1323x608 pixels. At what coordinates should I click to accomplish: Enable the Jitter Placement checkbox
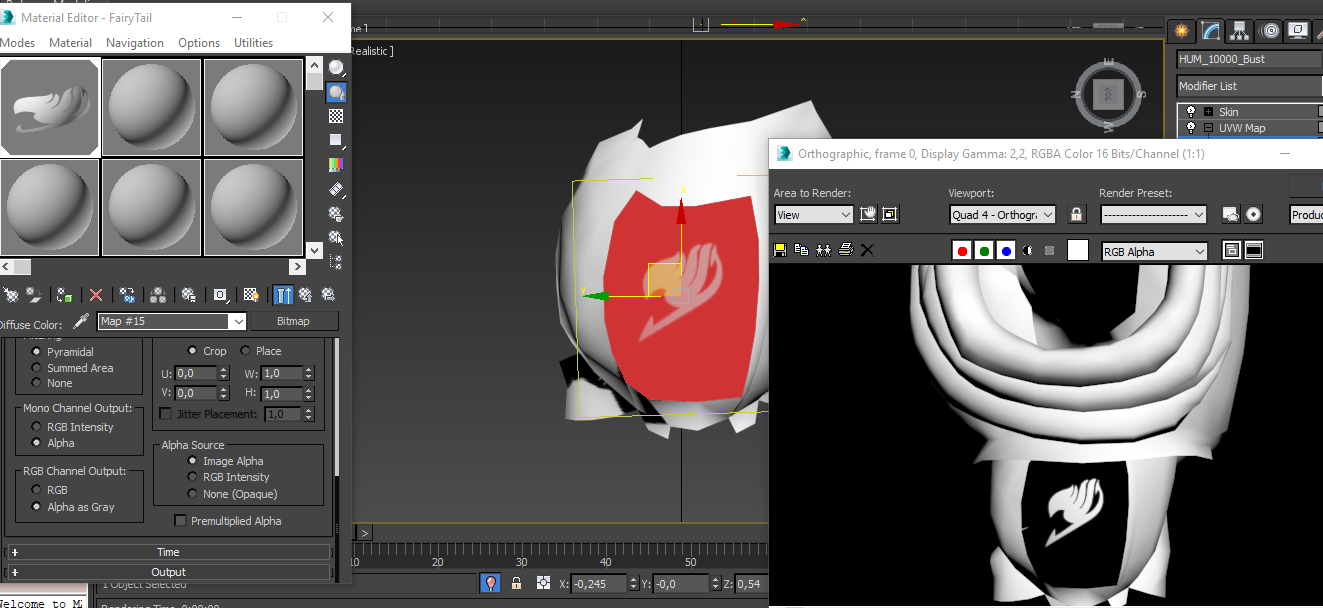166,414
